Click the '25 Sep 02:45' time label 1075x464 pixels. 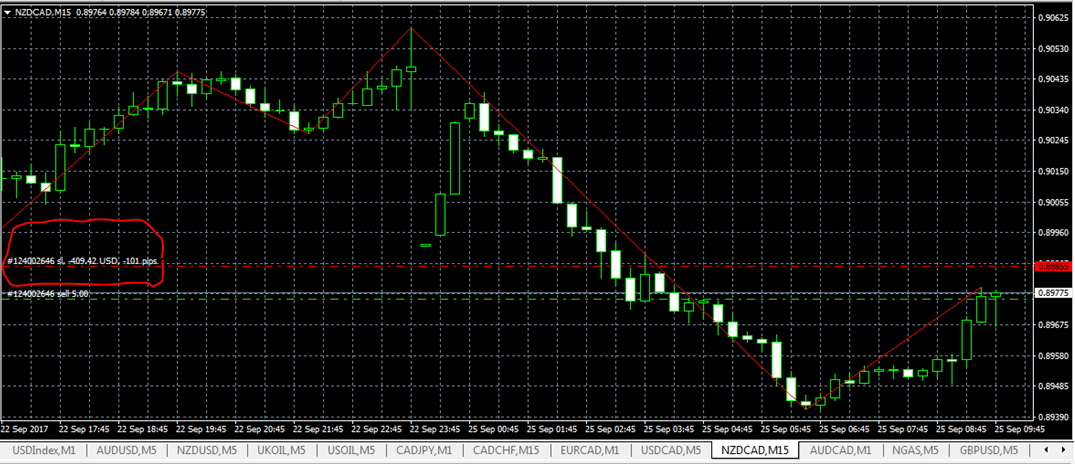tap(611, 428)
